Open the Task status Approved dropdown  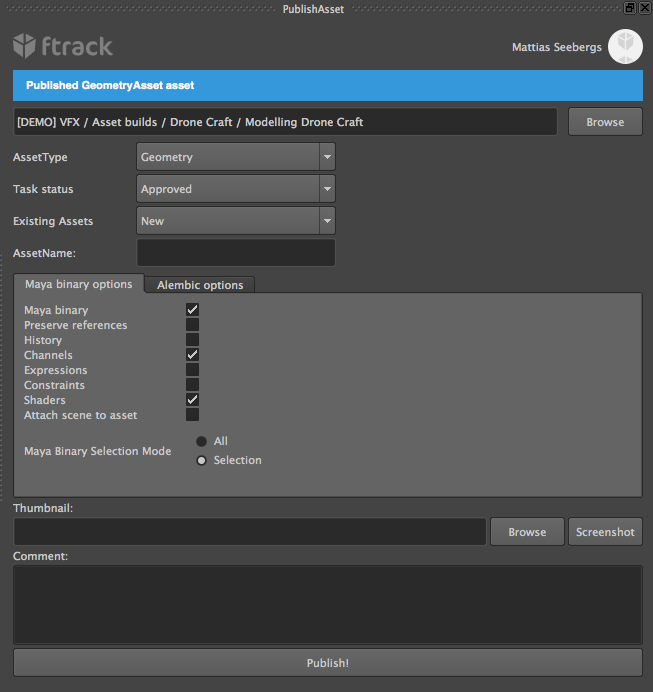[x=236, y=189]
